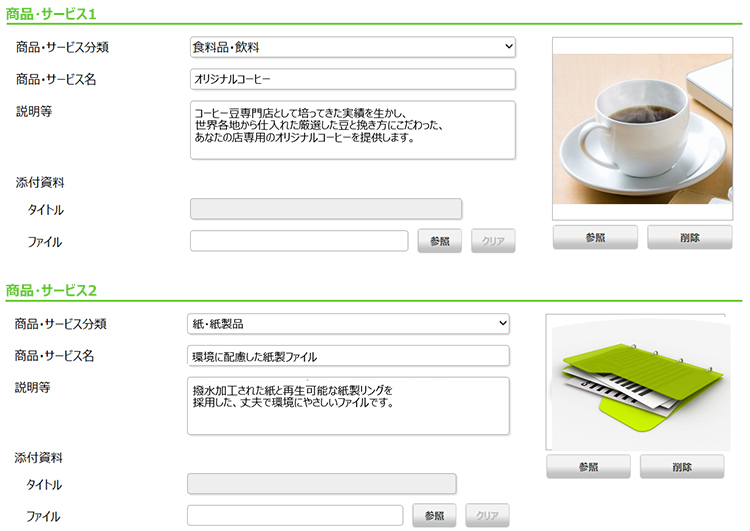Click the 参照 button below the coffee image
The width and height of the screenshot is (750, 531).
595,237
